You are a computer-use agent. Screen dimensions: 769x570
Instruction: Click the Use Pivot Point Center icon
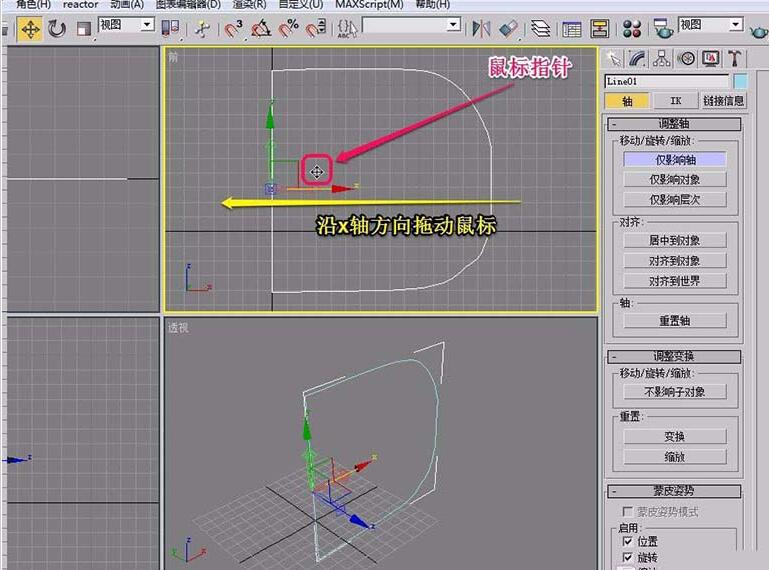pyautogui.click(x=170, y=28)
